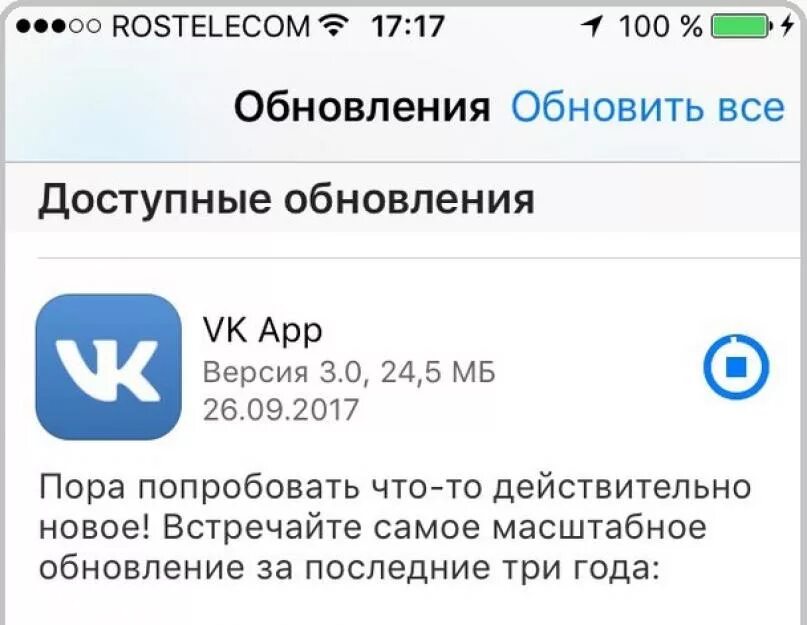Tap the Версия 3.0, 24,5 МБ line
The width and height of the screenshot is (807, 625).
(348, 371)
